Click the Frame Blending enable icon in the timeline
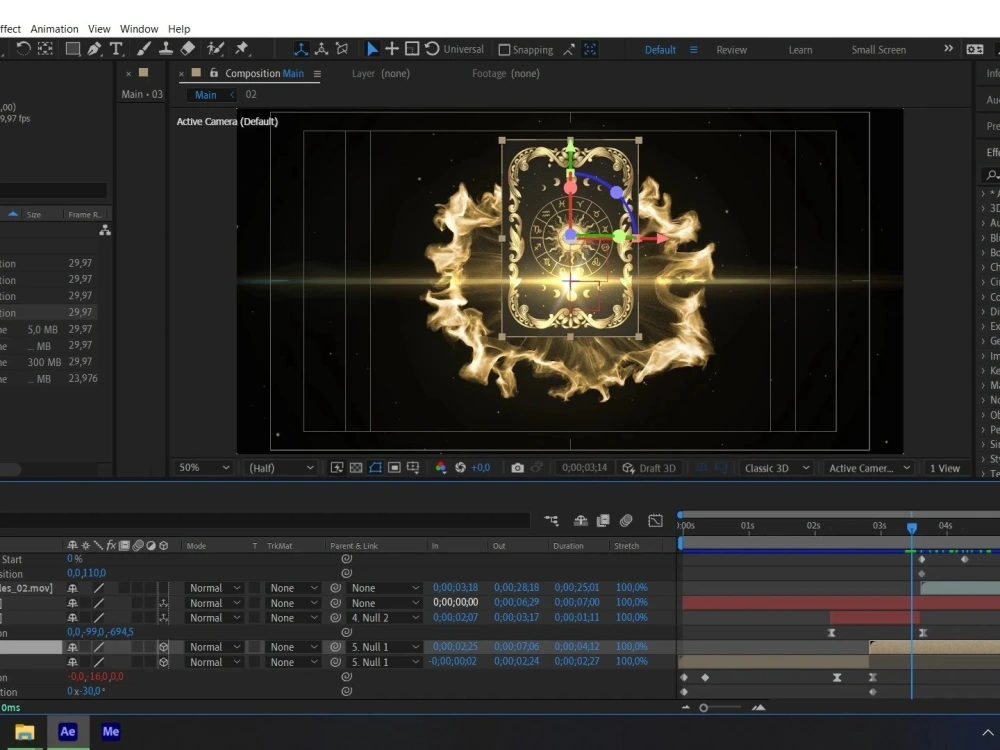The width and height of the screenshot is (1000, 750). tap(603, 521)
